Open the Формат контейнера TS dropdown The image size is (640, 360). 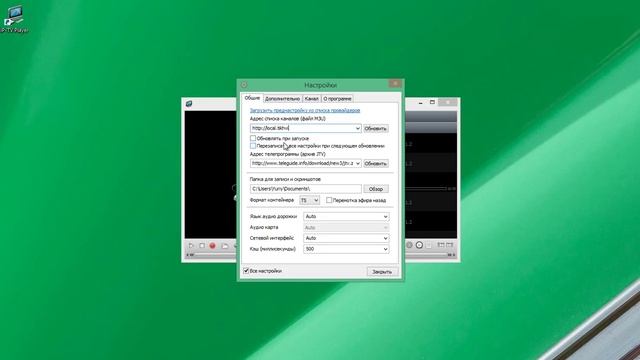309,200
